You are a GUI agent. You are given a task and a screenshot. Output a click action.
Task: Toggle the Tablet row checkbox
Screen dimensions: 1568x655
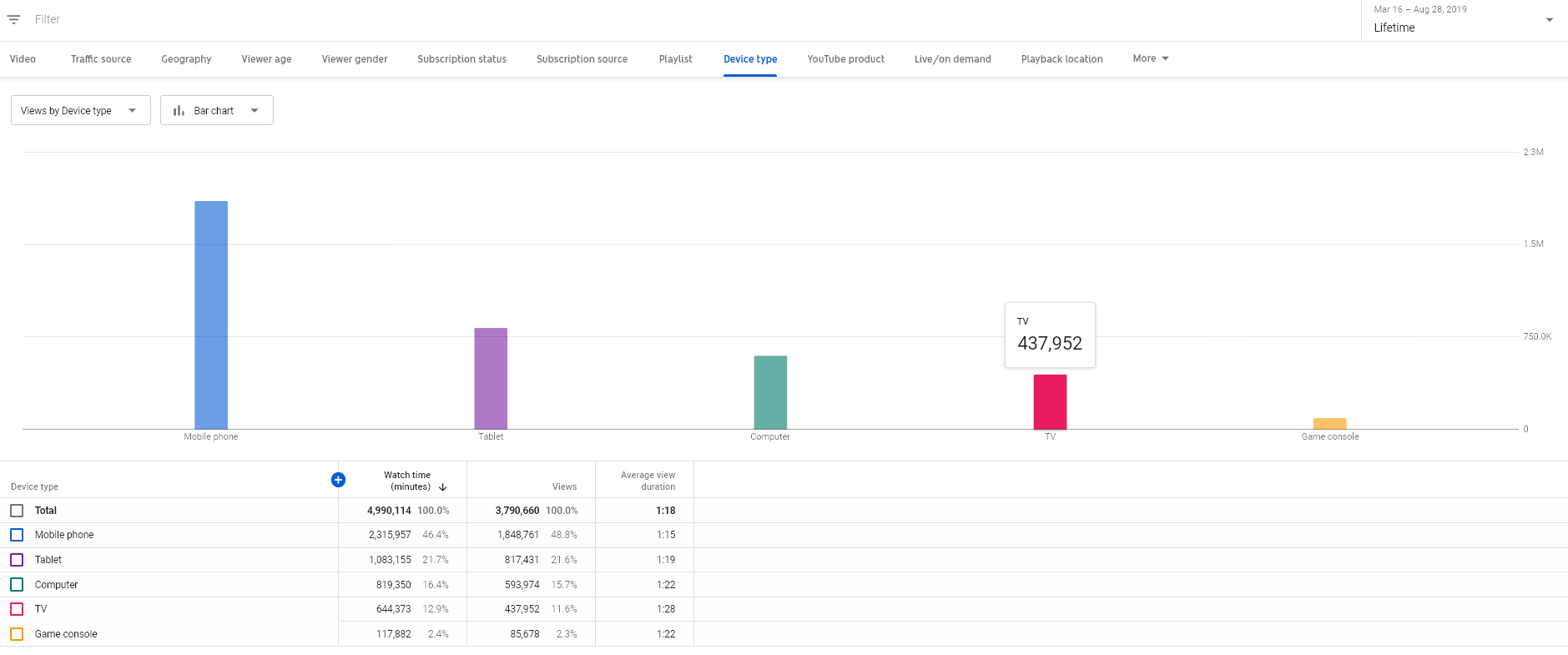pos(17,560)
